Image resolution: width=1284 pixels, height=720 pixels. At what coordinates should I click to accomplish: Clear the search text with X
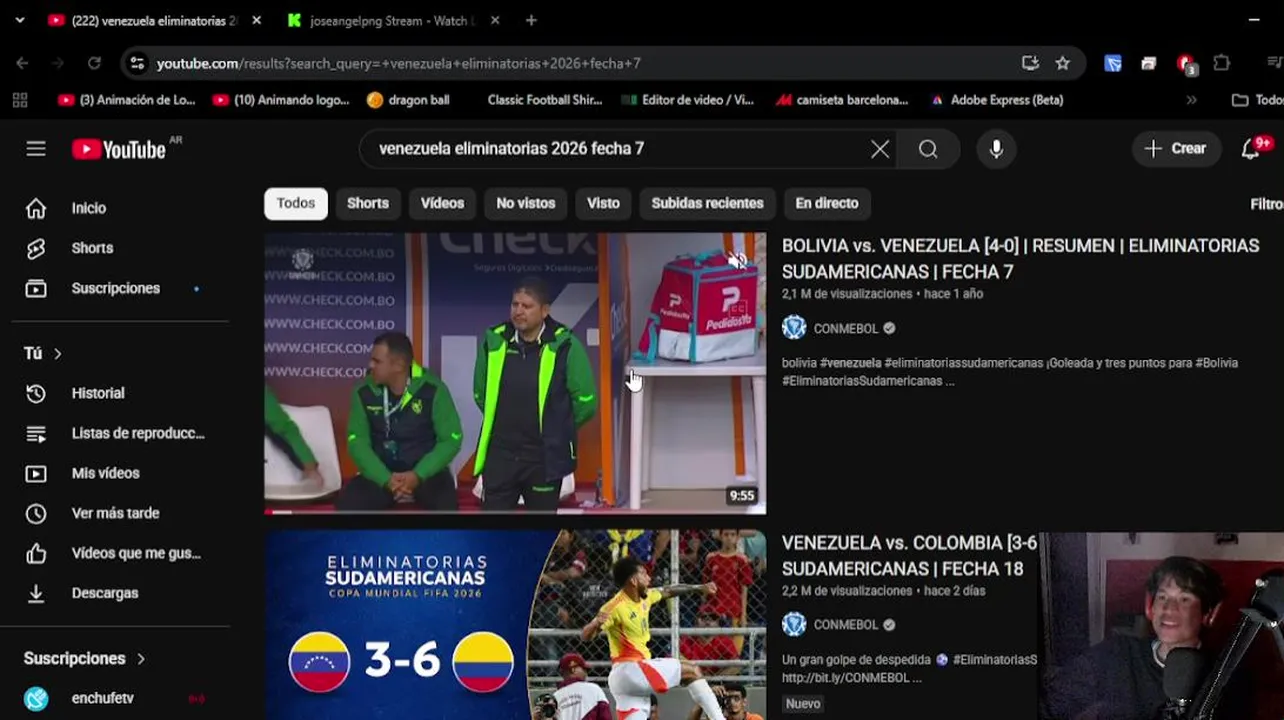click(x=880, y=149)
